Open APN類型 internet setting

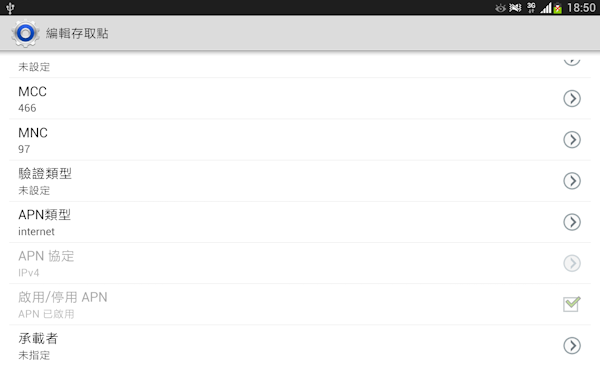300,222
